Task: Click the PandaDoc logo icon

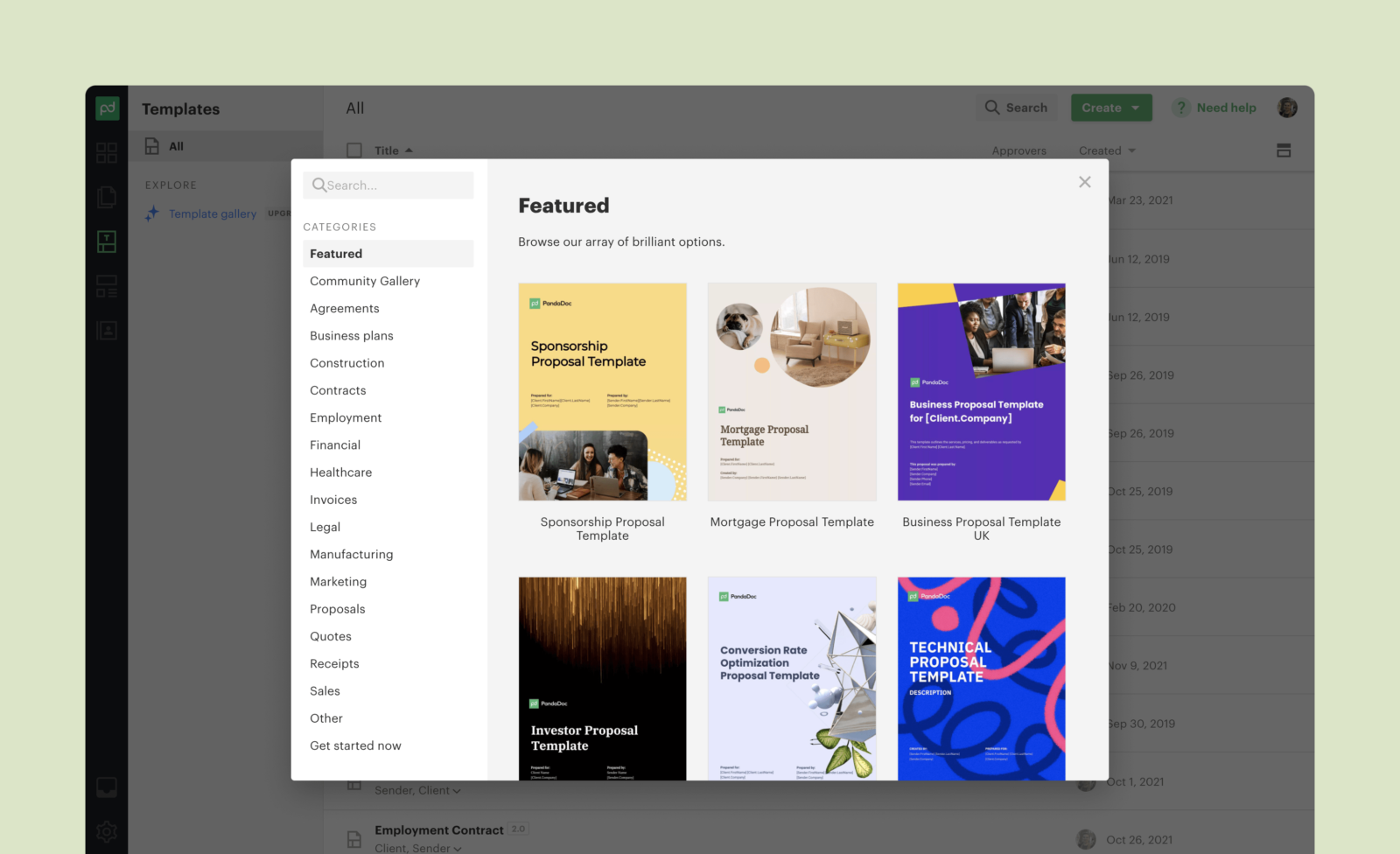Action: coord(107,108)
